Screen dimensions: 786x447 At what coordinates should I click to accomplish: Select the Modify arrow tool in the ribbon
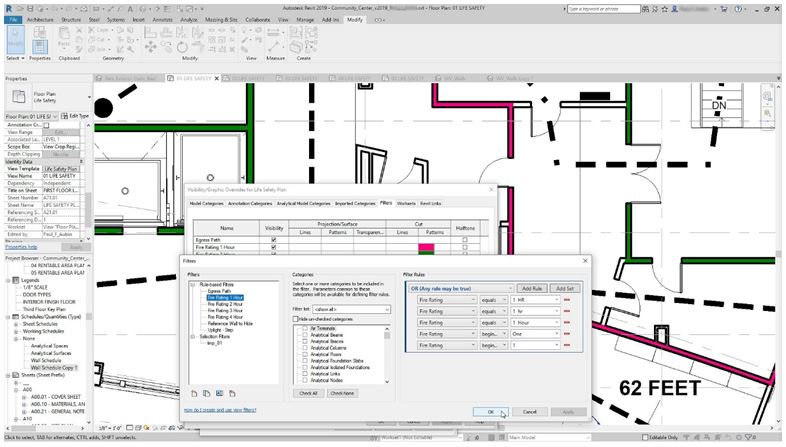[x=15, y=39]
